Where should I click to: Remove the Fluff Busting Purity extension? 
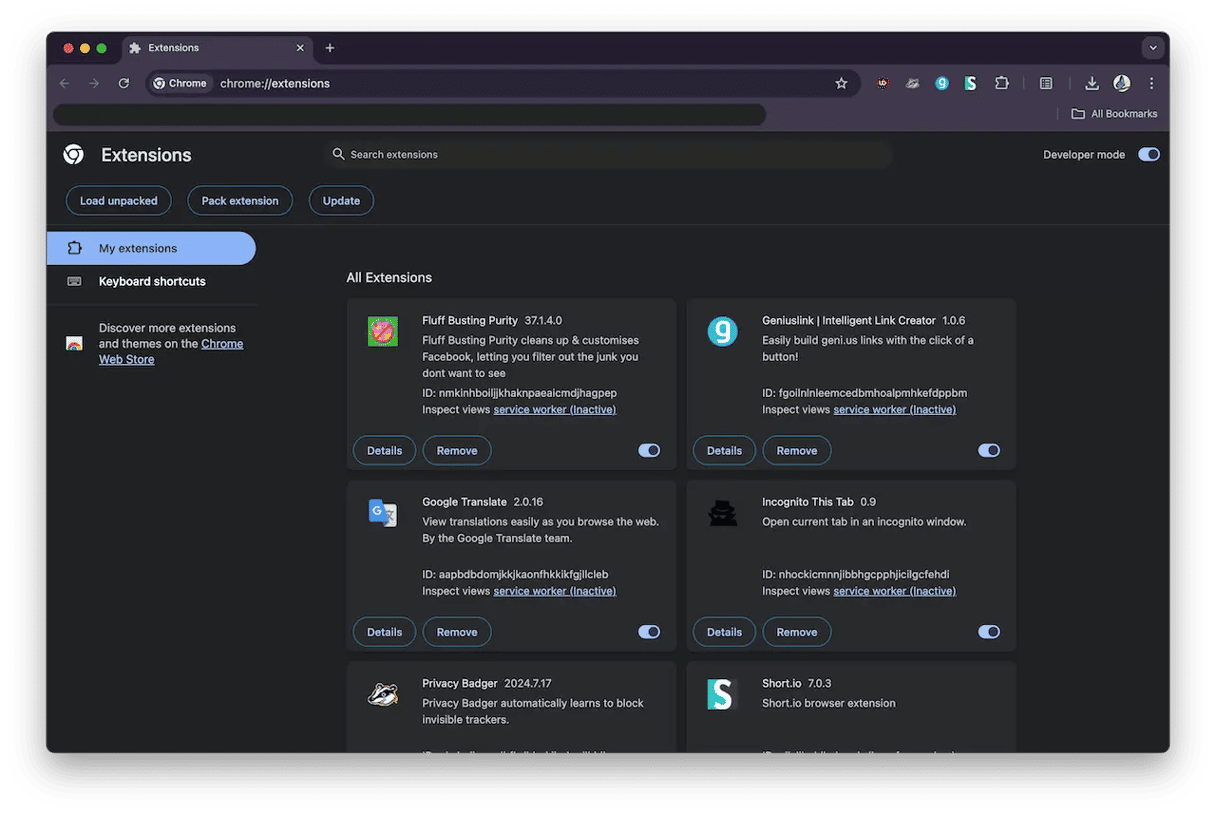pos(457,451)
